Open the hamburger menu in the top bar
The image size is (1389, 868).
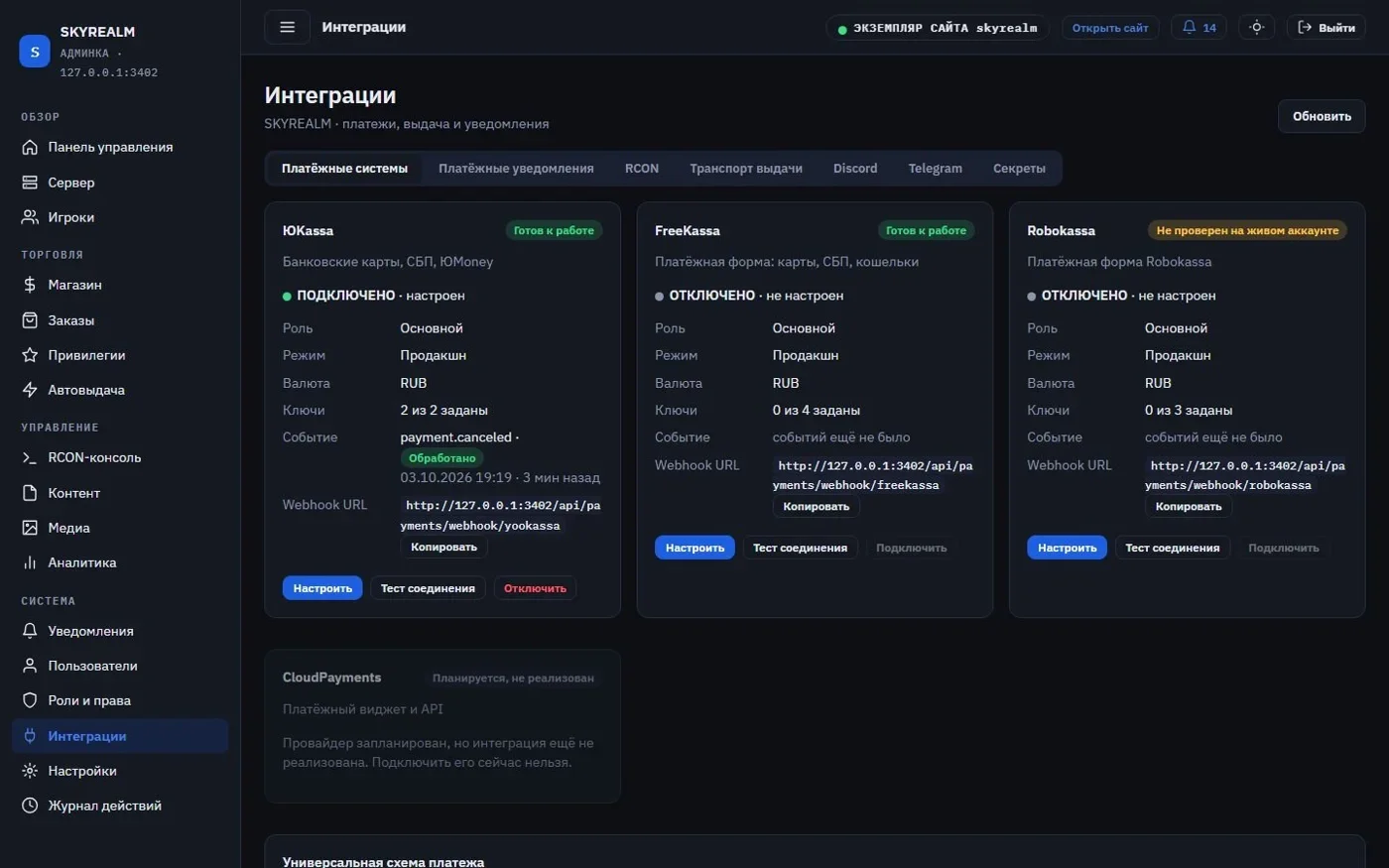pos(287,27)
